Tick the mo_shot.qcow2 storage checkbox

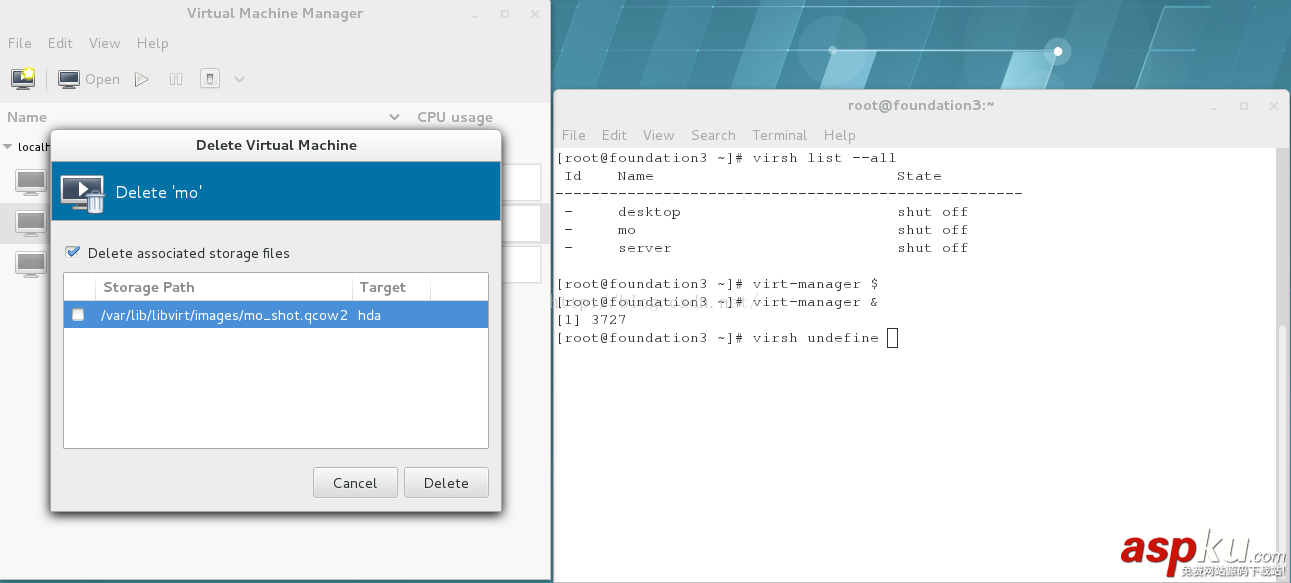click(78, 315)
